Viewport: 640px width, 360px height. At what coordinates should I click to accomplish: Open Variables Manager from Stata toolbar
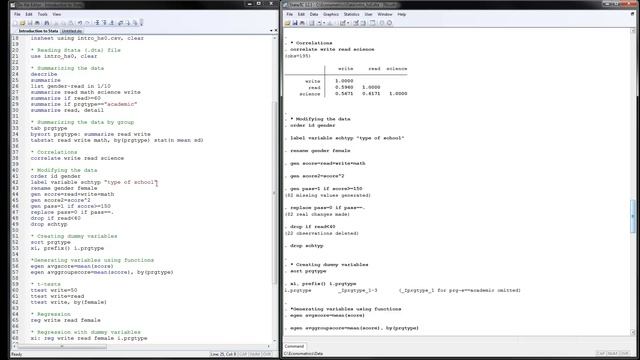372,23
